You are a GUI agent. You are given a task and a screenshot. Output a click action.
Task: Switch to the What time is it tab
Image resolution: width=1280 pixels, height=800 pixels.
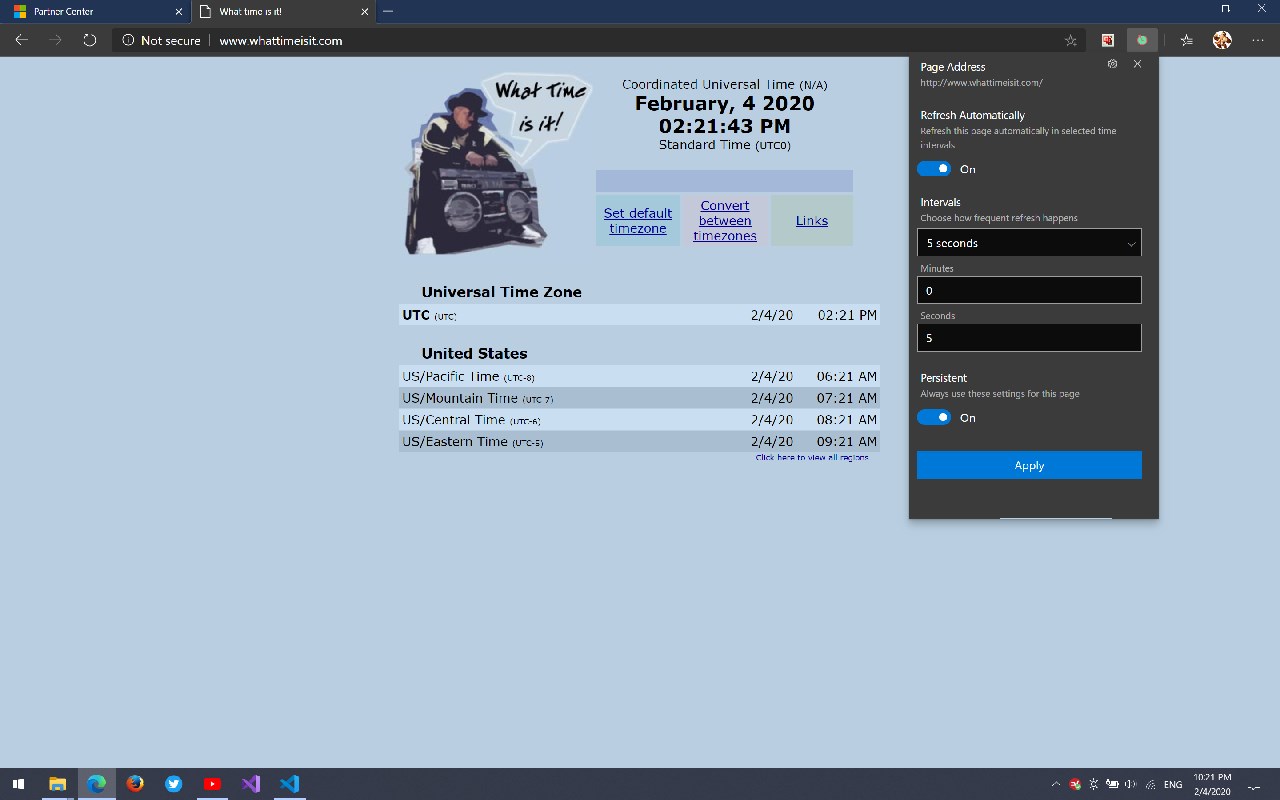tap(282, 12)
